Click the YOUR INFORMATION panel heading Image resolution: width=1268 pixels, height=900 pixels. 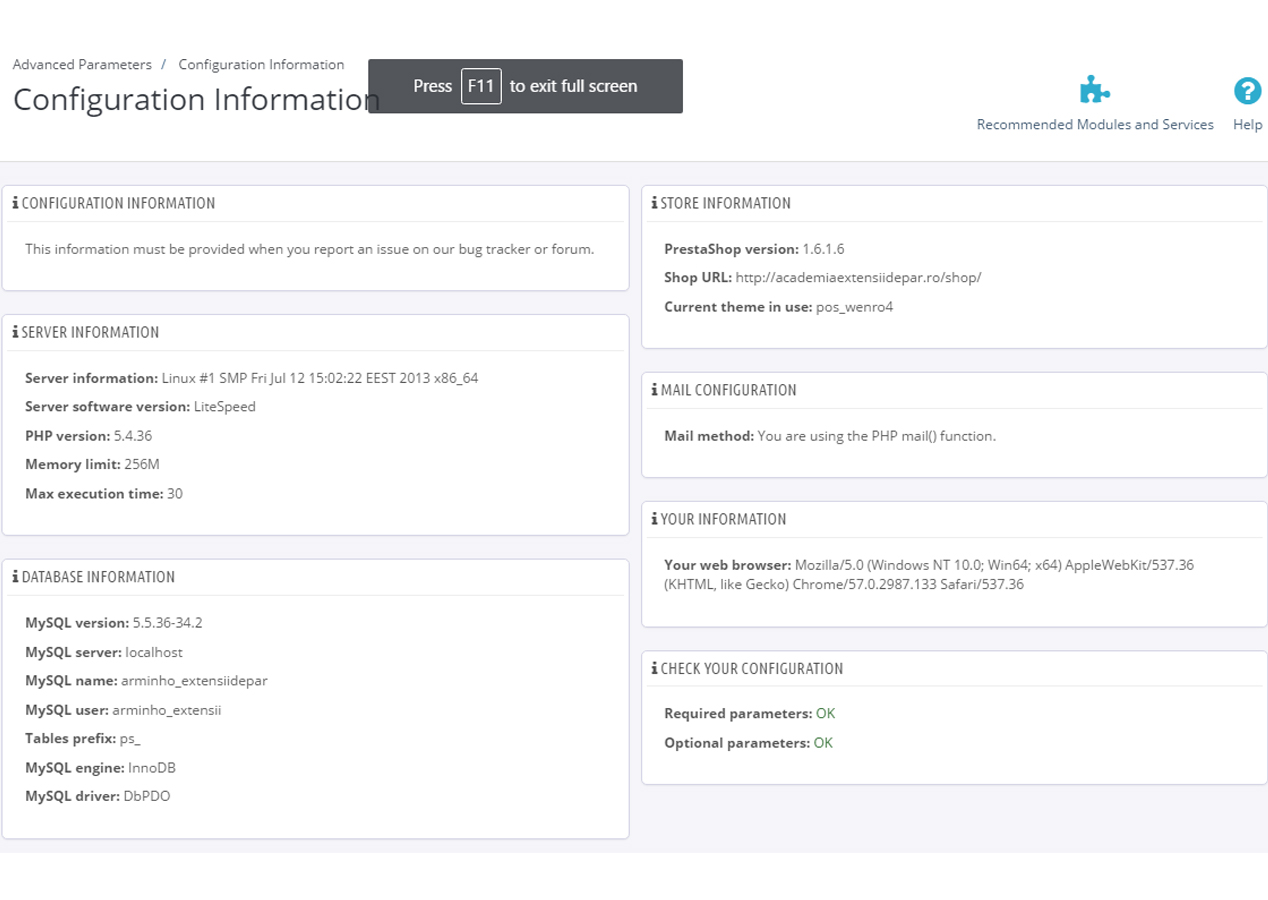click(x=724, y=519)
